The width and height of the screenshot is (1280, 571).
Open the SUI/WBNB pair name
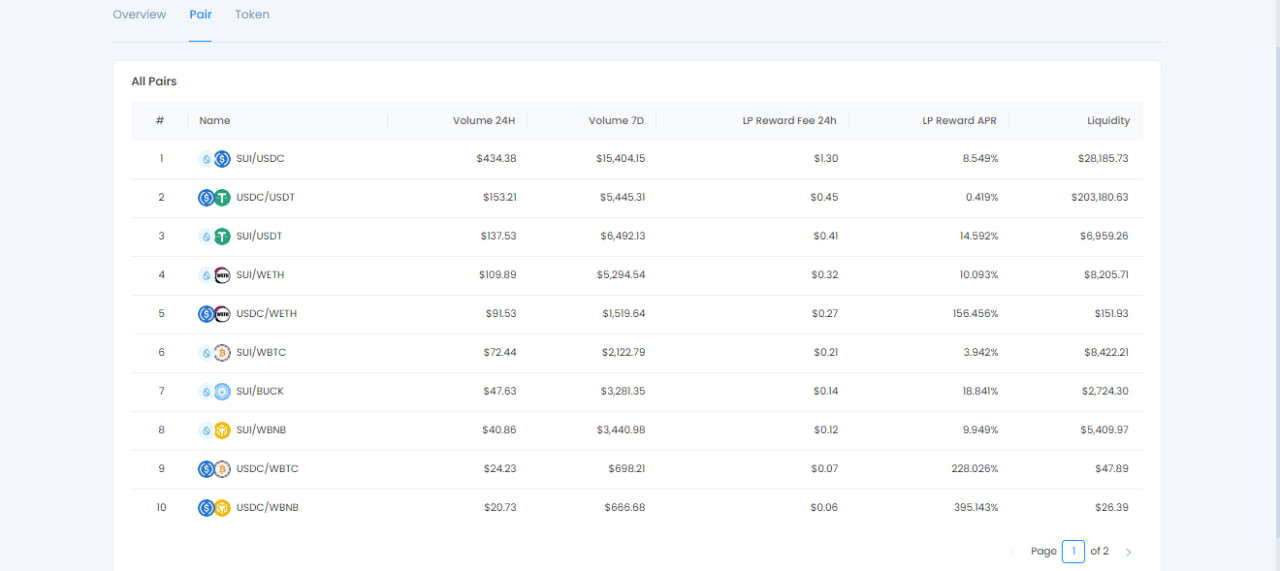click(x=262, y=430)
